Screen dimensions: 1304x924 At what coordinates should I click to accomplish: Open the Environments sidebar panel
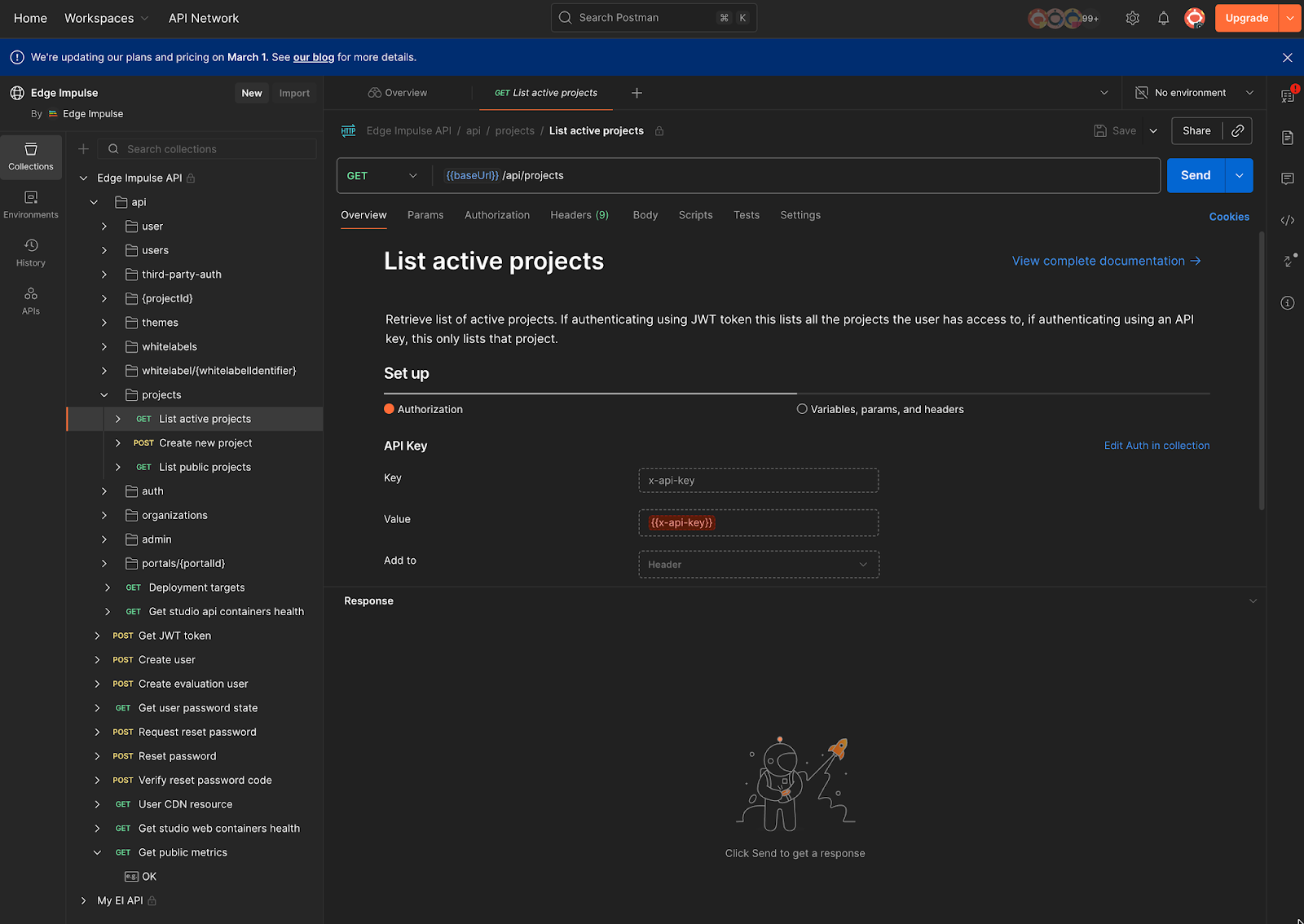[x=31, y=205]
